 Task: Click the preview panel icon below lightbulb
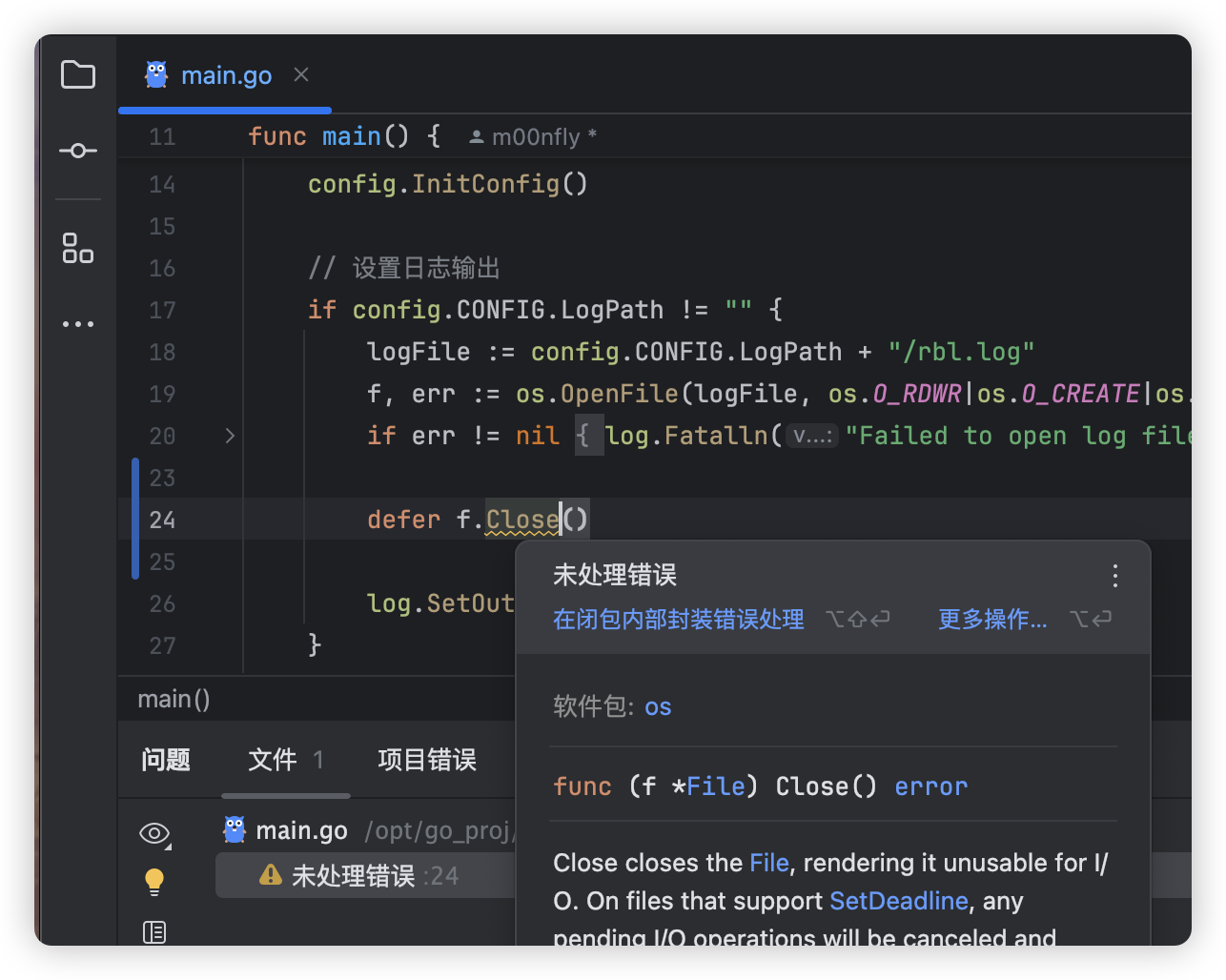click(x=154, y=931)
